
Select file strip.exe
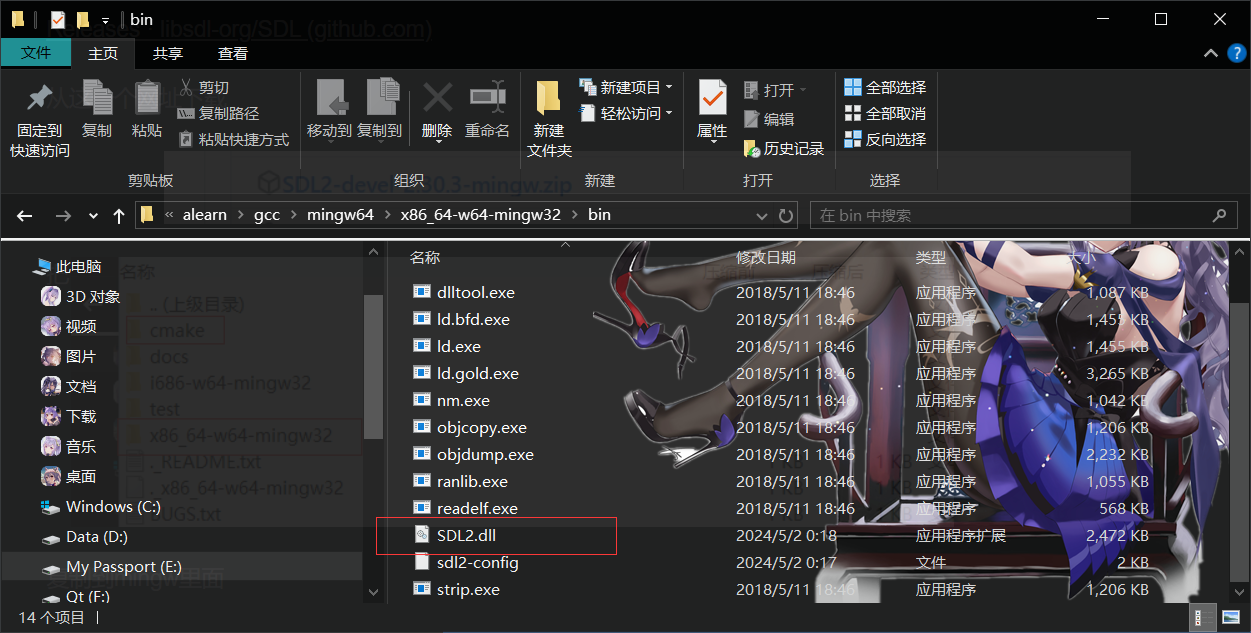point(468,590)
